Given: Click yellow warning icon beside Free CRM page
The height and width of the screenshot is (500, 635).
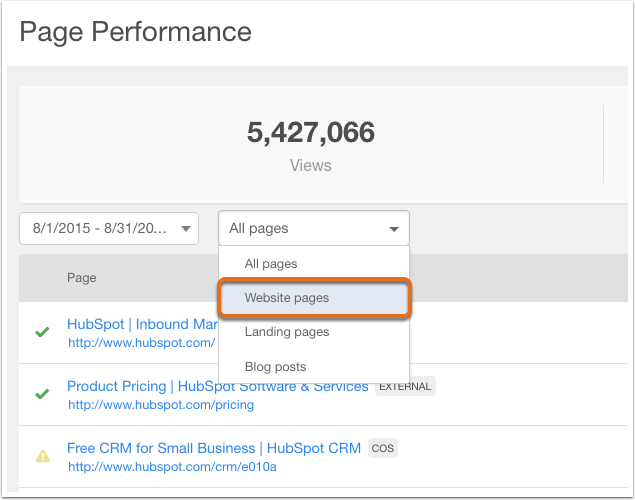Looking at the screenshot, I should 43,456.
